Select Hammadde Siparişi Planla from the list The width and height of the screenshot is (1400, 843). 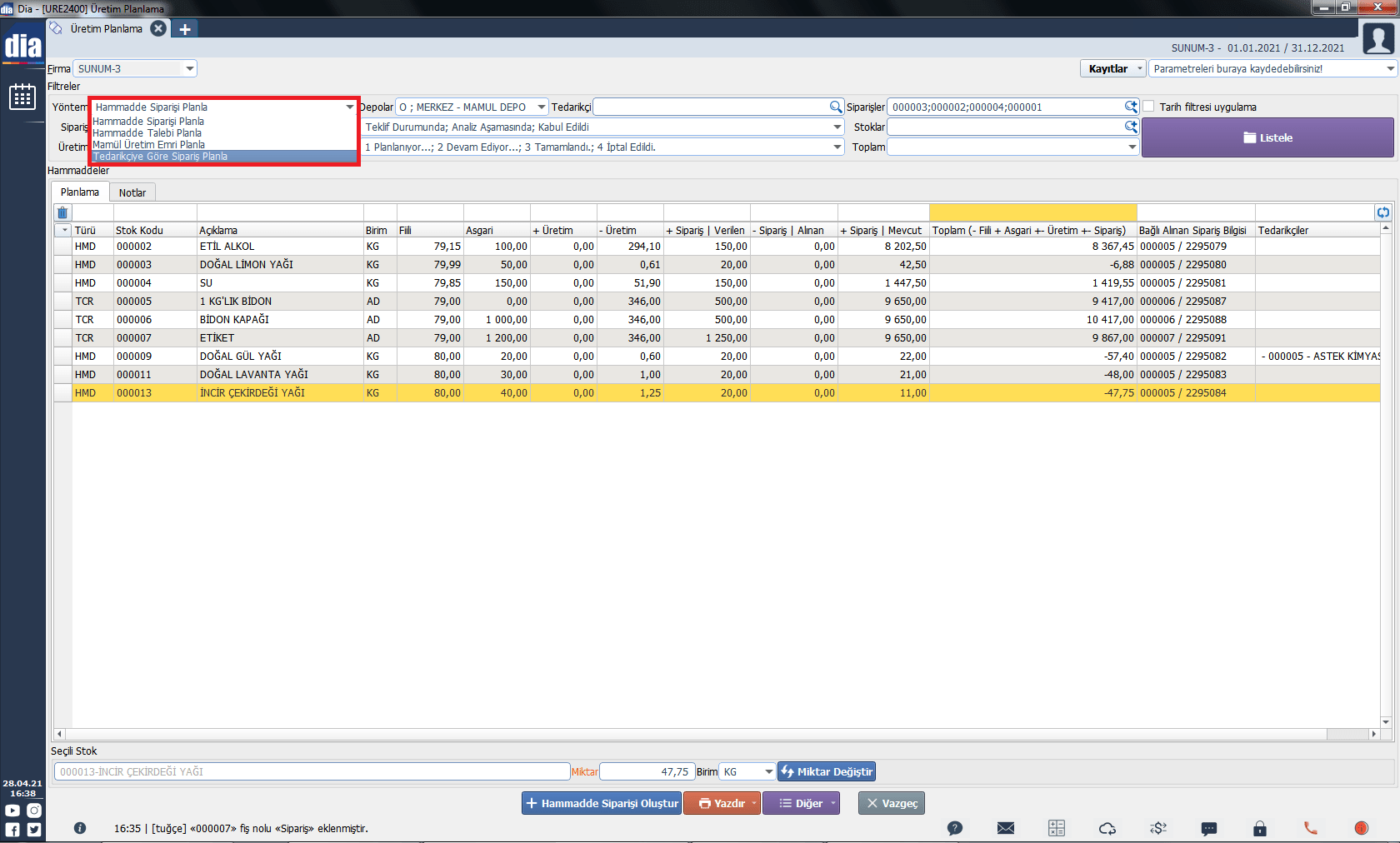click(148, 122)
